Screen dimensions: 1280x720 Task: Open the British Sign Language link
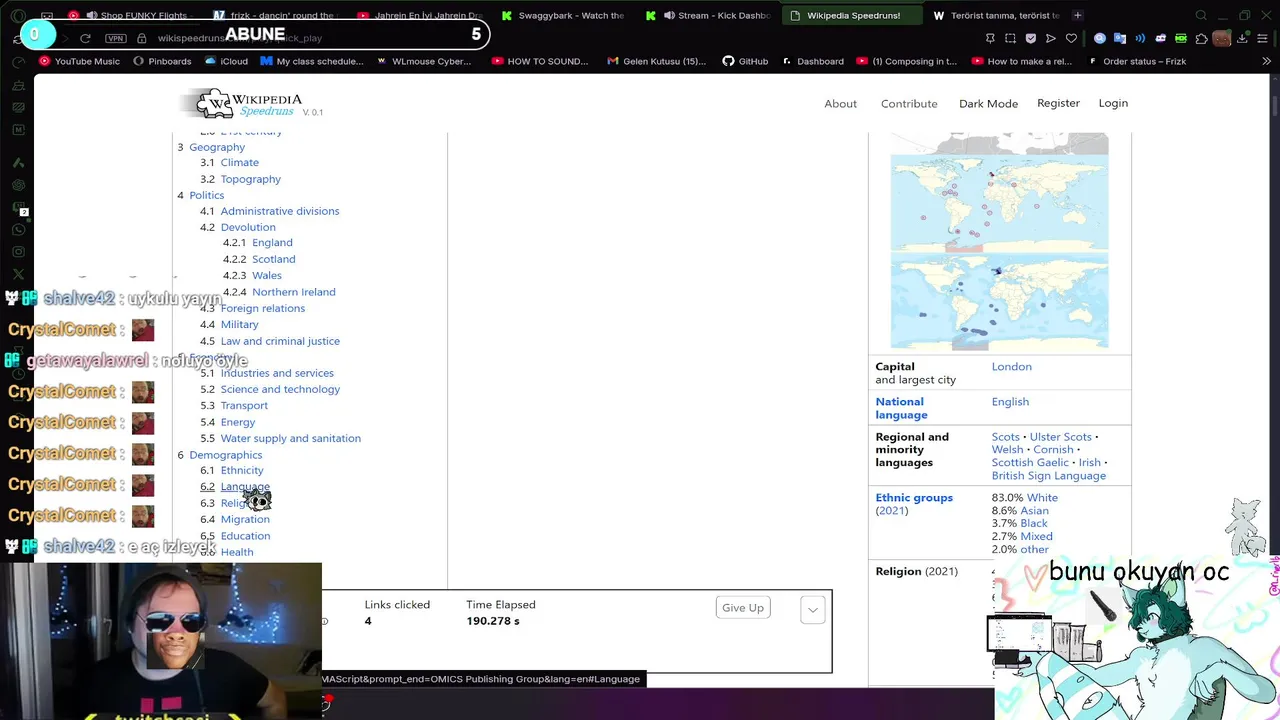(1049, 476)
